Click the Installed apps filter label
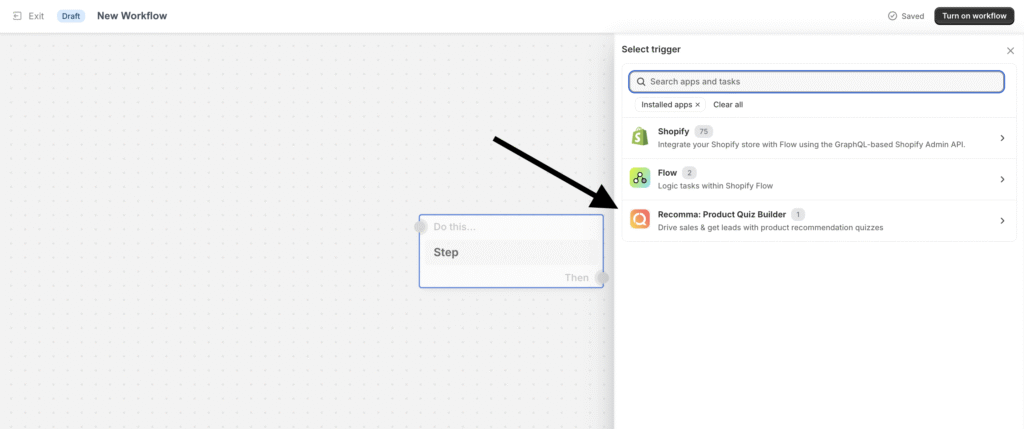1024x429 pixels. [x=666, y=104]
